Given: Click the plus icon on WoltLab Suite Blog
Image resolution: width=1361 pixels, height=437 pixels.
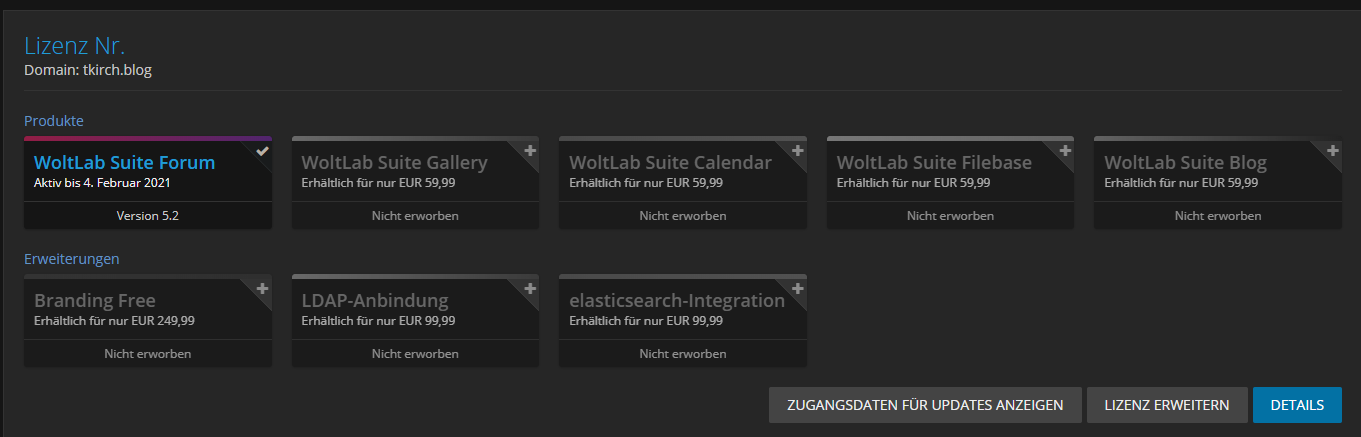Looking at the screenshot, I should point(1332,151).
